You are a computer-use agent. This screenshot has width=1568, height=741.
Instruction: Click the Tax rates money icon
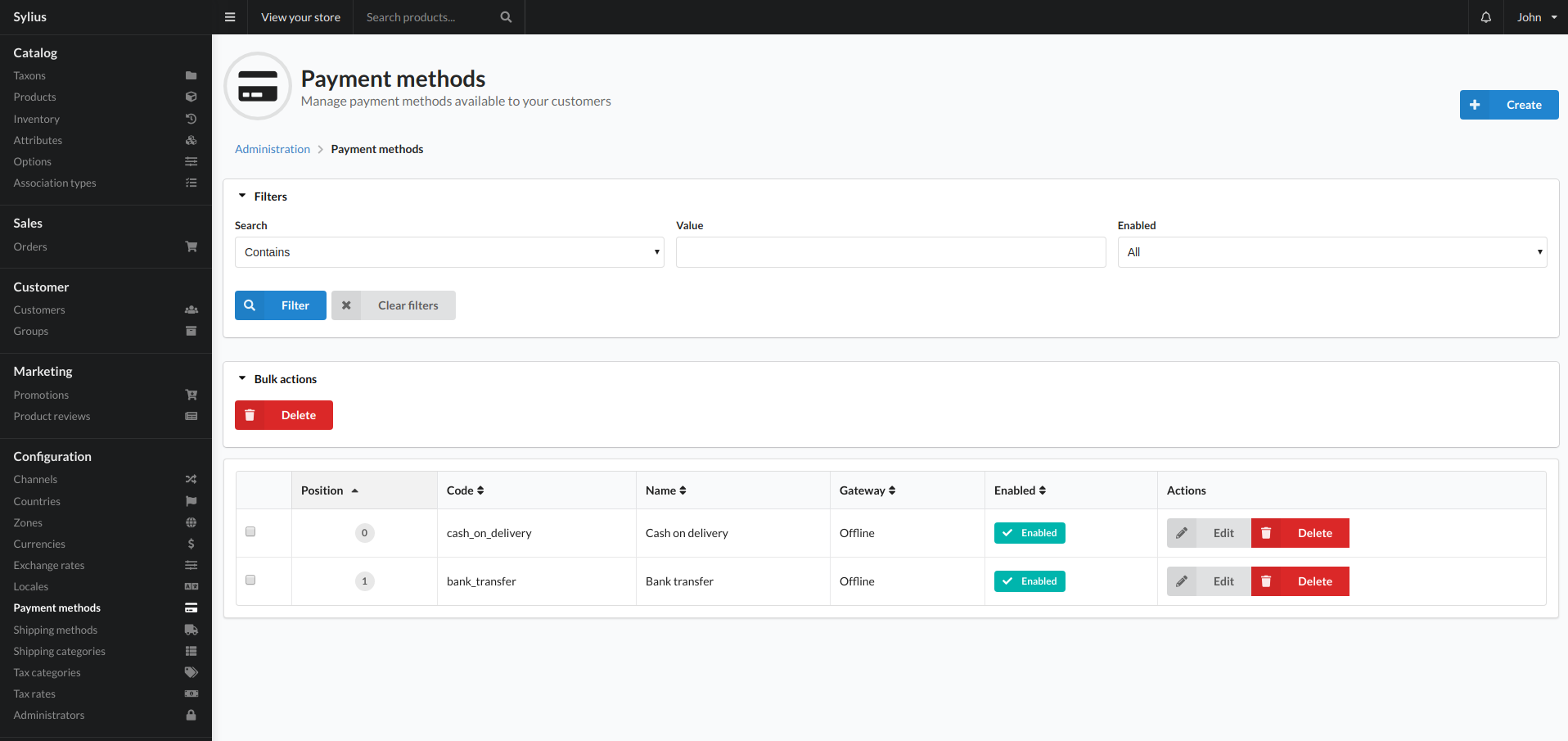tap(191, 694)
